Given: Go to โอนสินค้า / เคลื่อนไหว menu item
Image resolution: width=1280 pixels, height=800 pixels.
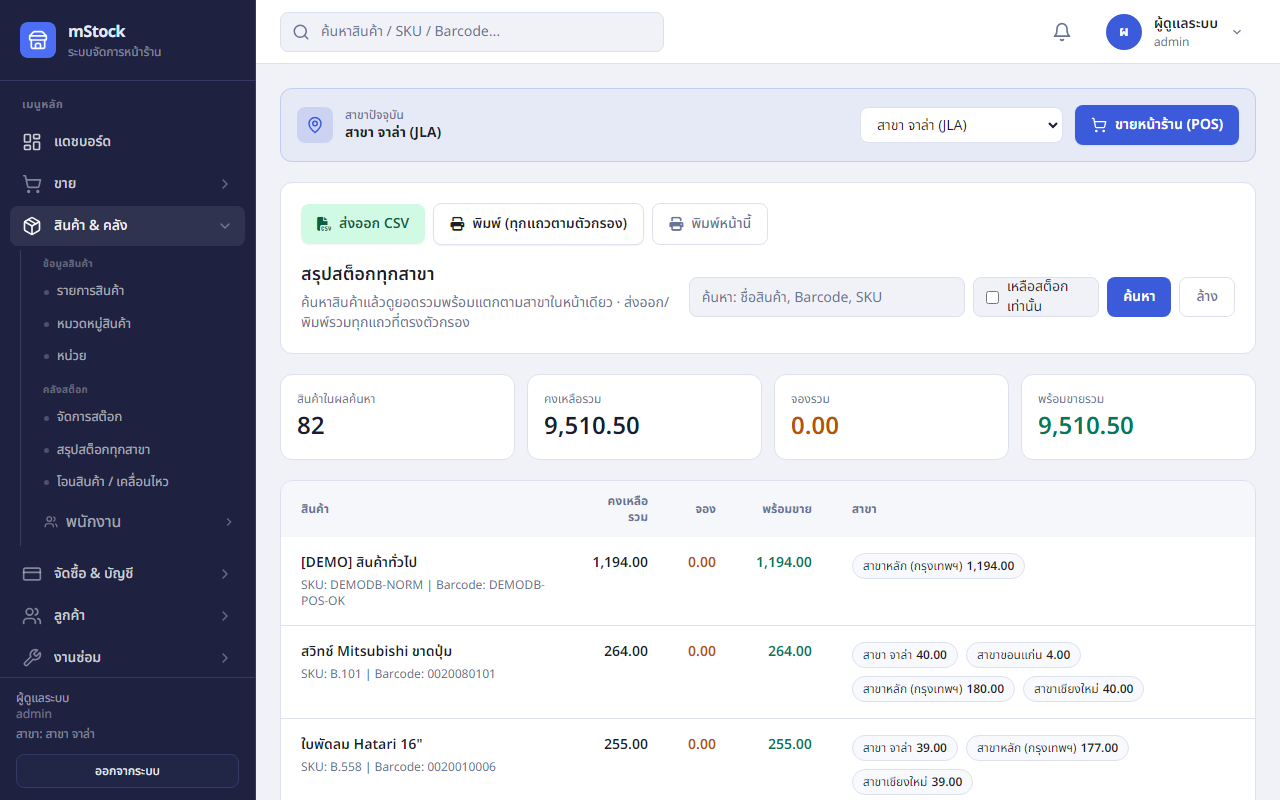Looking at the screenshot, I should click(x=113, y=482).
